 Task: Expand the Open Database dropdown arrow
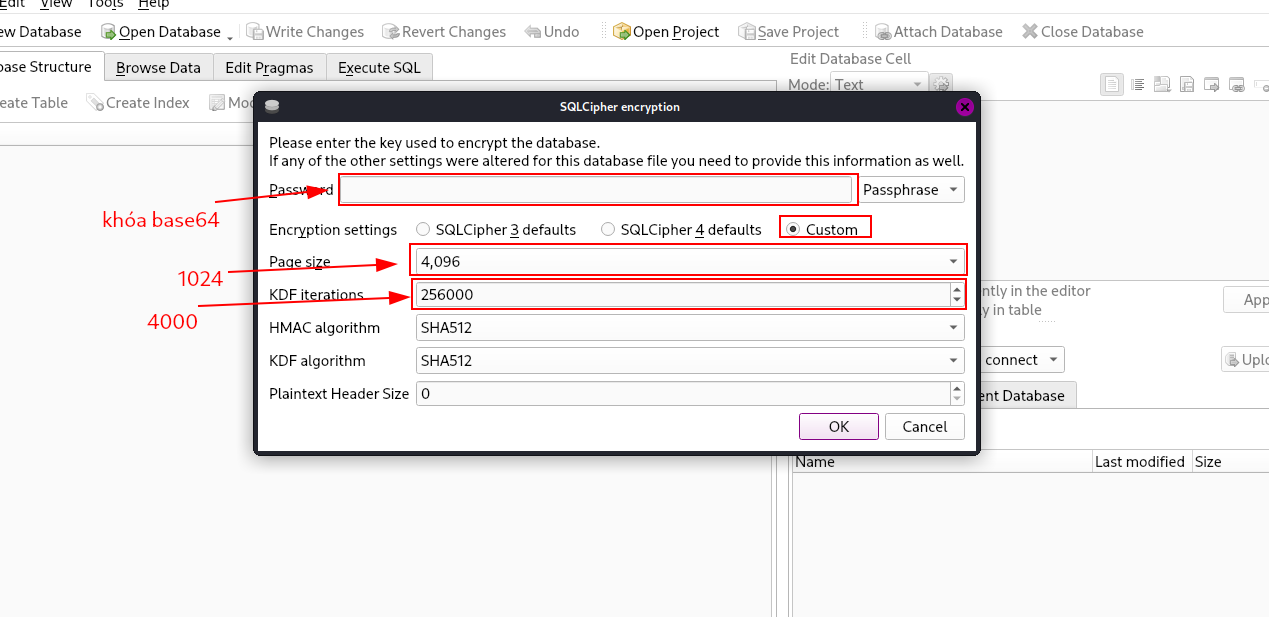tap(230, 37)
